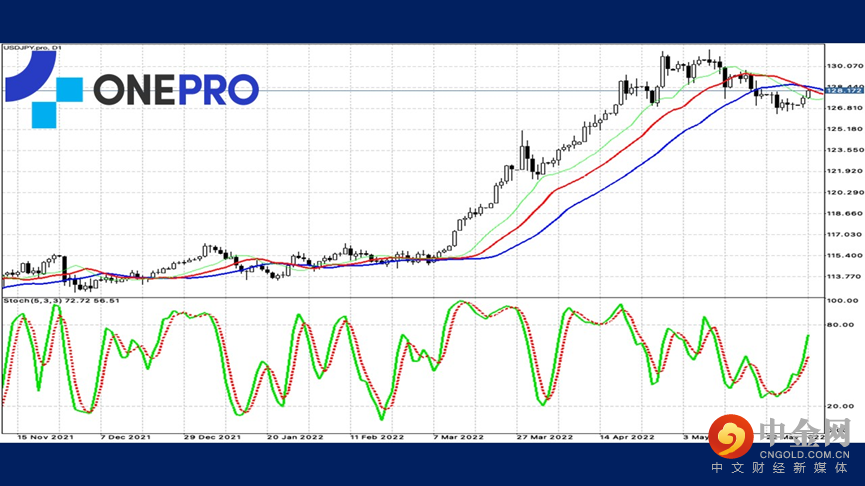Click the ONEPRO logo text

coord(176,90)
